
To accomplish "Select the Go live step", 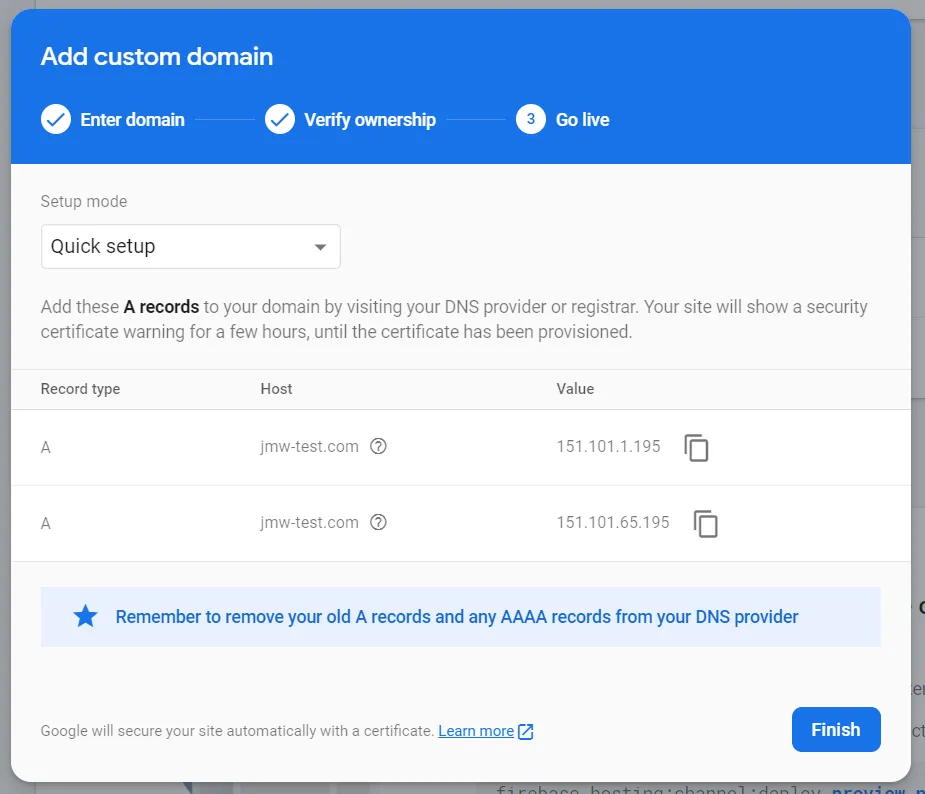I will pos(581,119).
